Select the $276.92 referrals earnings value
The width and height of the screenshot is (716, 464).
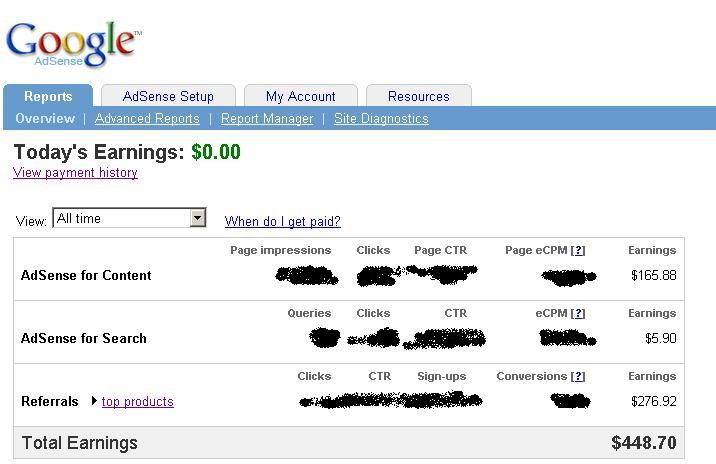coord(653,401)
